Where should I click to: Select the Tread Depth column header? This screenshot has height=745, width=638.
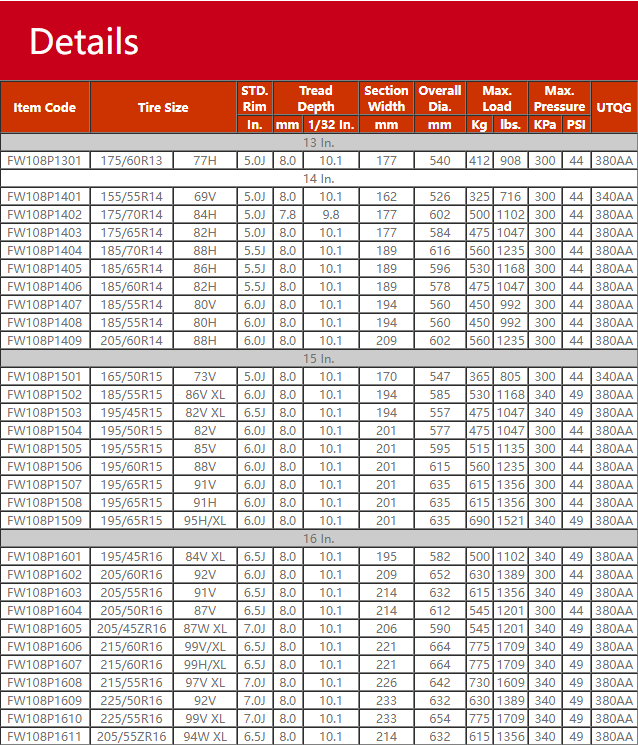coord(315,98)
